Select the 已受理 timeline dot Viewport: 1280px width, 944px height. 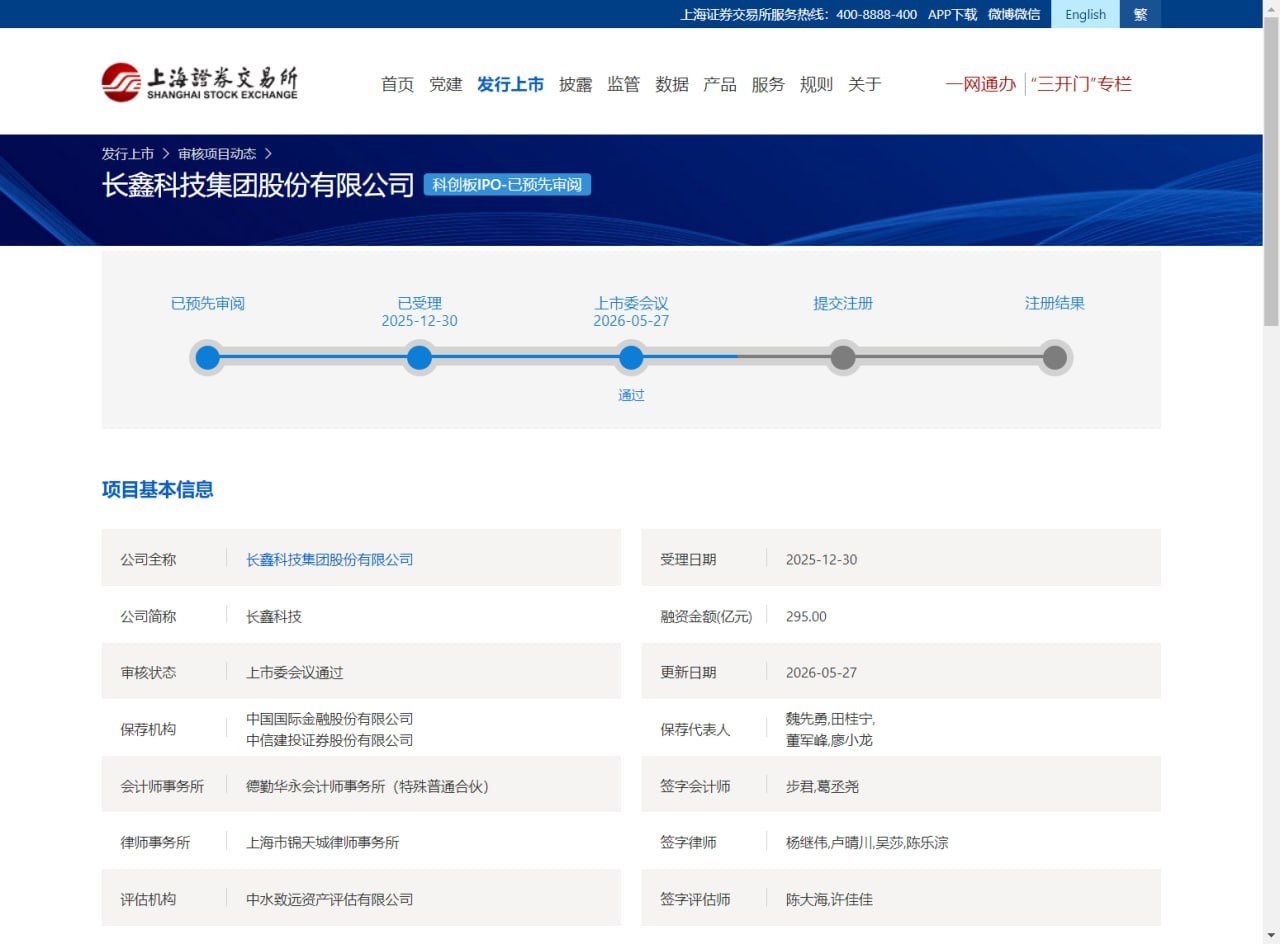tap(419, 358)
